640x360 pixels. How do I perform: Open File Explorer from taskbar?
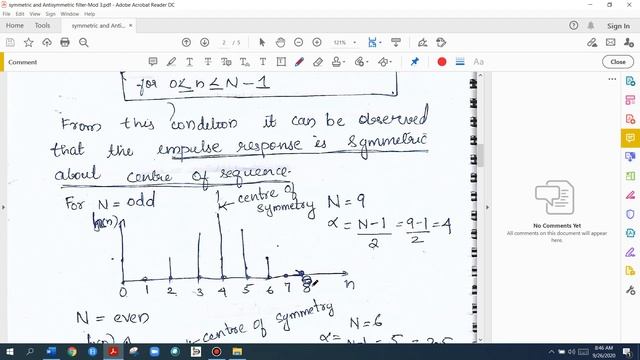coord(237,351)
